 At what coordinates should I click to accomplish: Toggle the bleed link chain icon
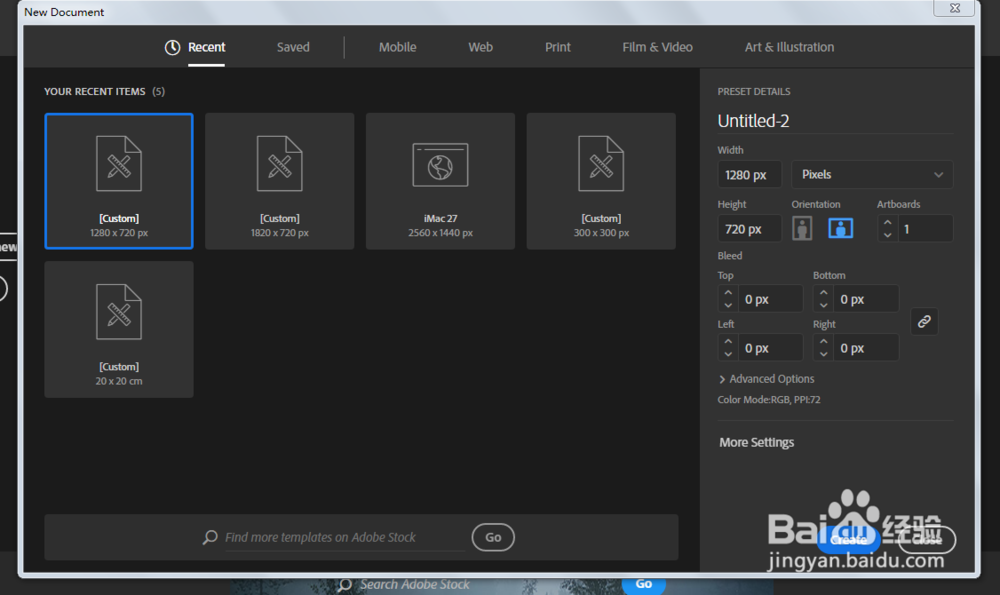[924, 322]
